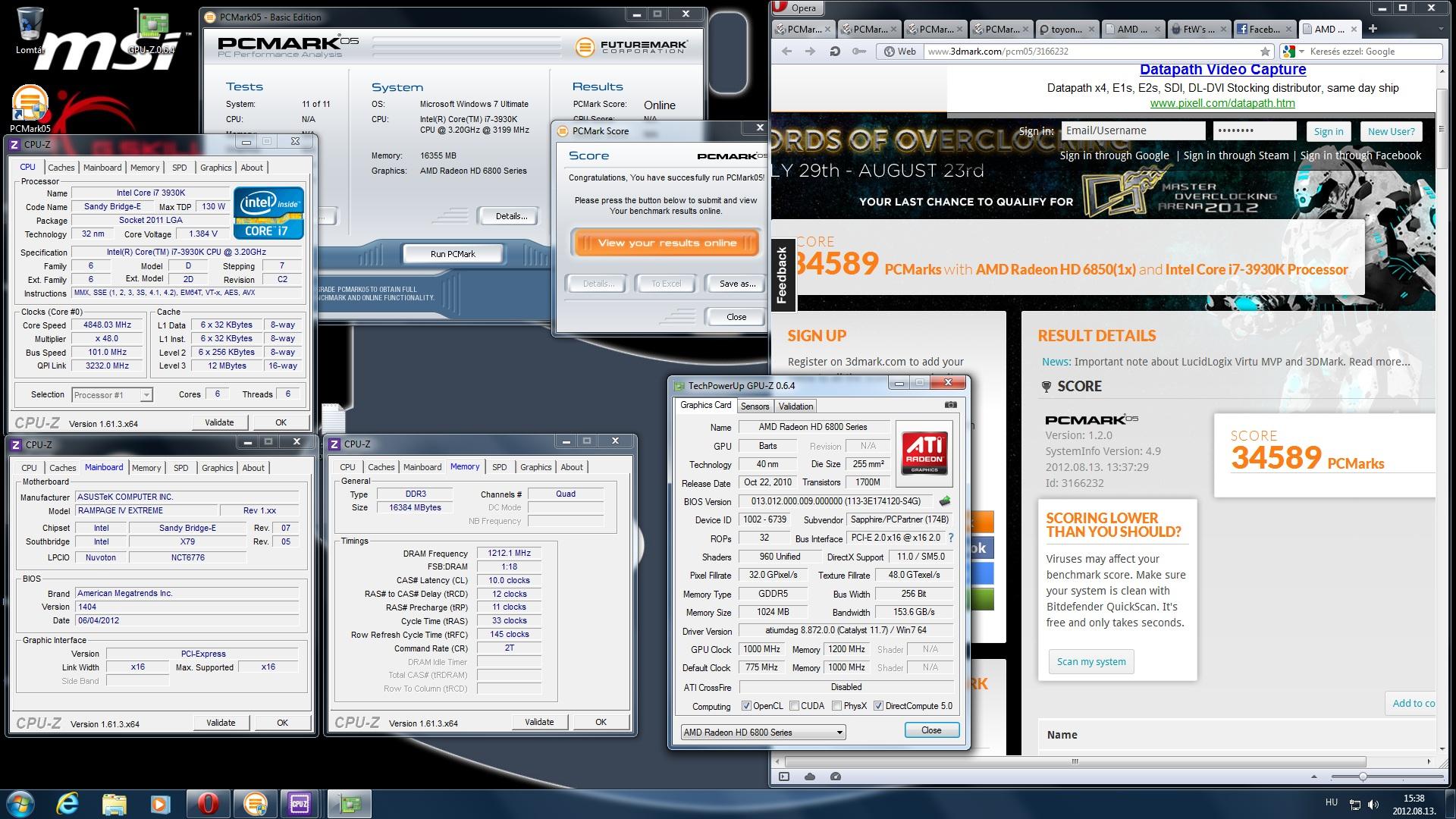Open the GPU selection dropdown in GPU-Z
Screen dimensions: 1456x819
point(763,732)
